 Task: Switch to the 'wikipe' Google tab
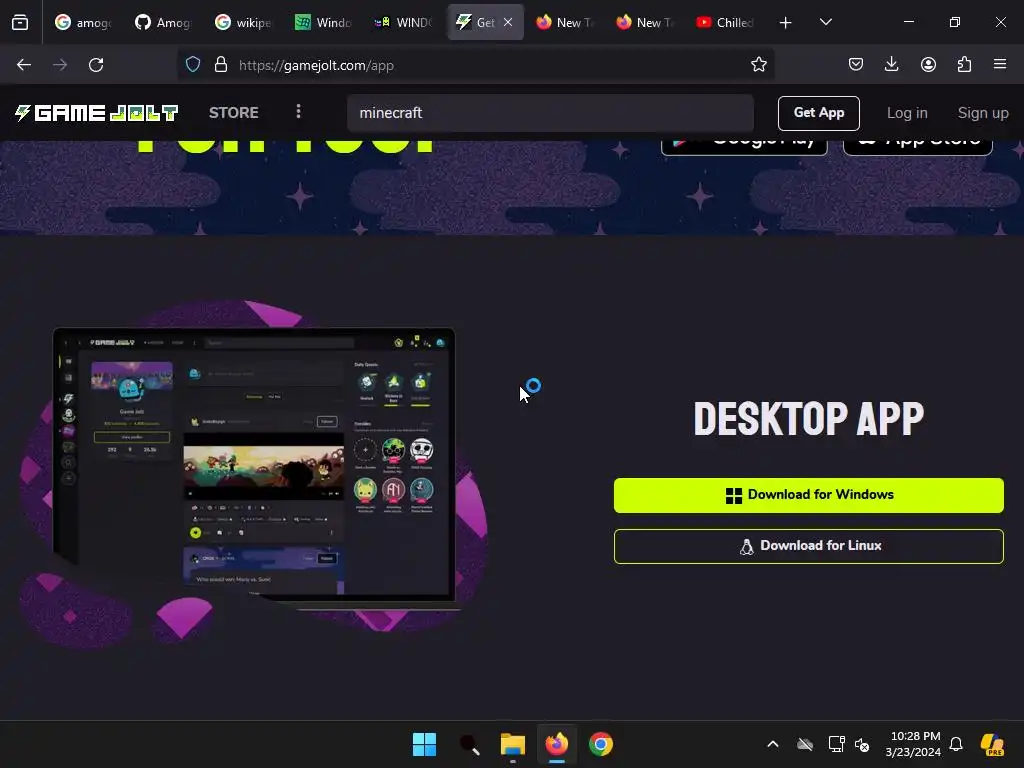244,22
